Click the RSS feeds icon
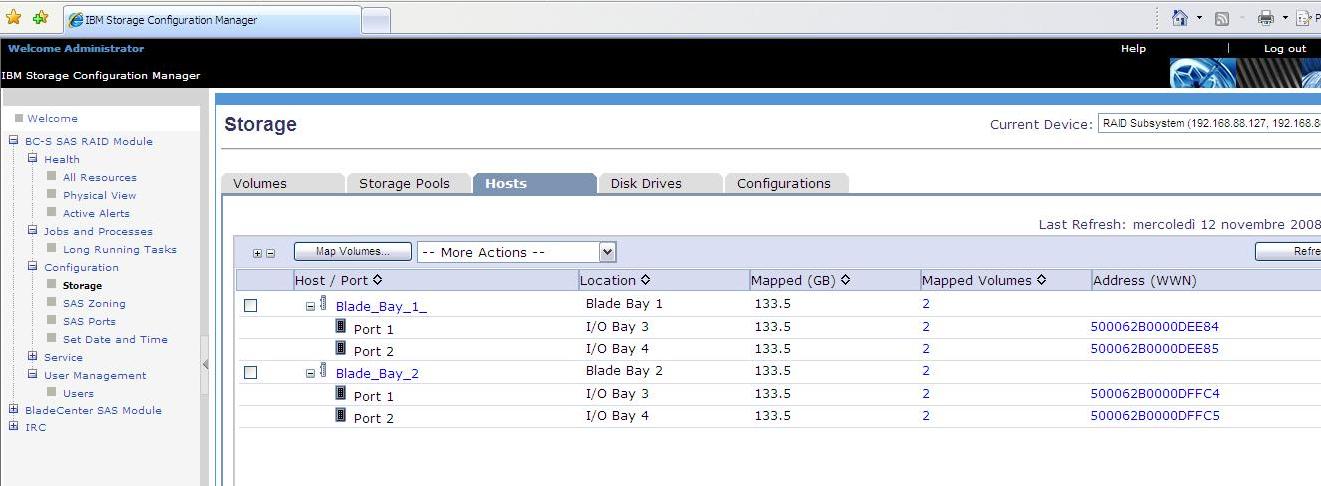1321x486 pixels. tap(1222, 18)
